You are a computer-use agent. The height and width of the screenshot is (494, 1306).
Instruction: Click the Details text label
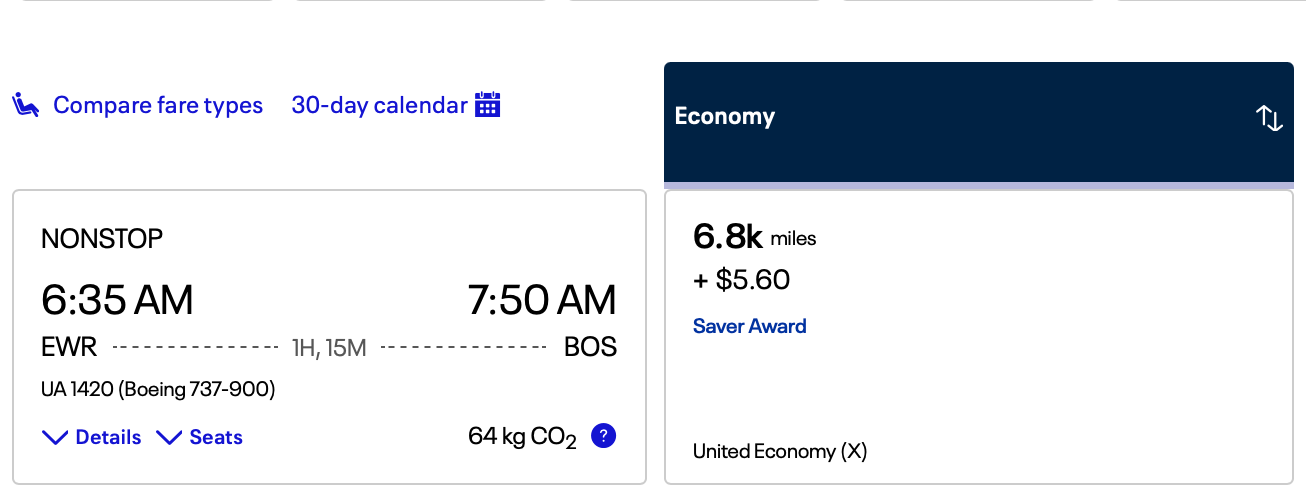pyautogui.click(x=108, y=438)
